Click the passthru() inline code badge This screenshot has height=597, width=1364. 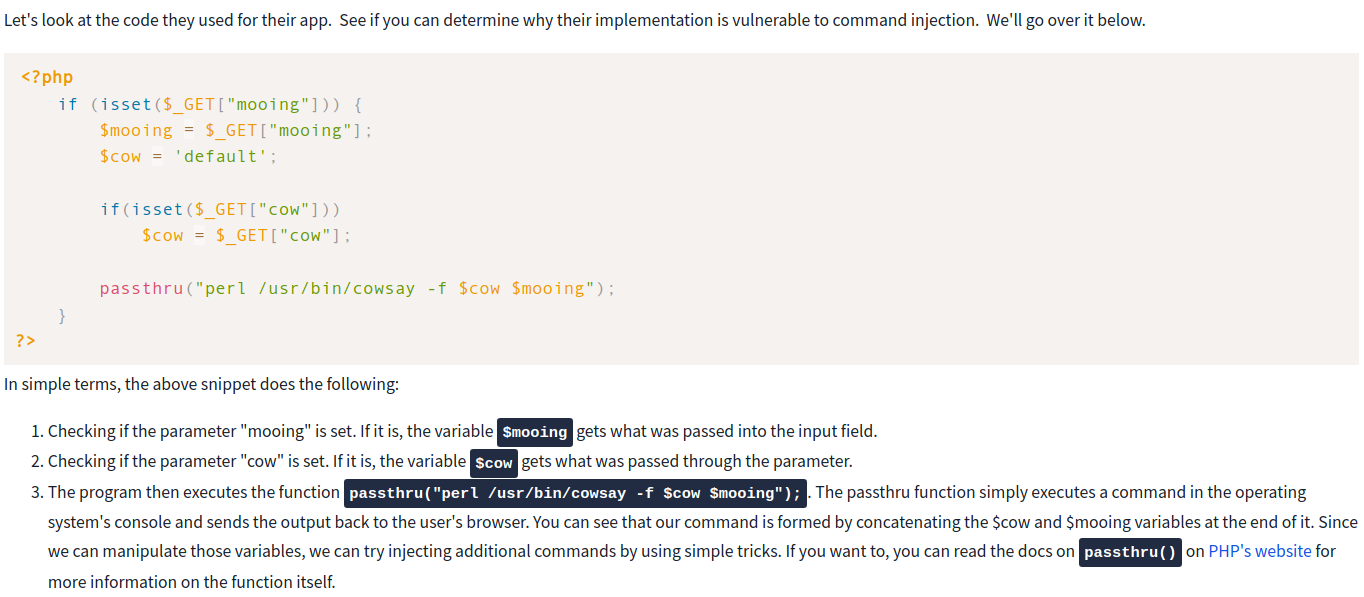pos(1130,552)
